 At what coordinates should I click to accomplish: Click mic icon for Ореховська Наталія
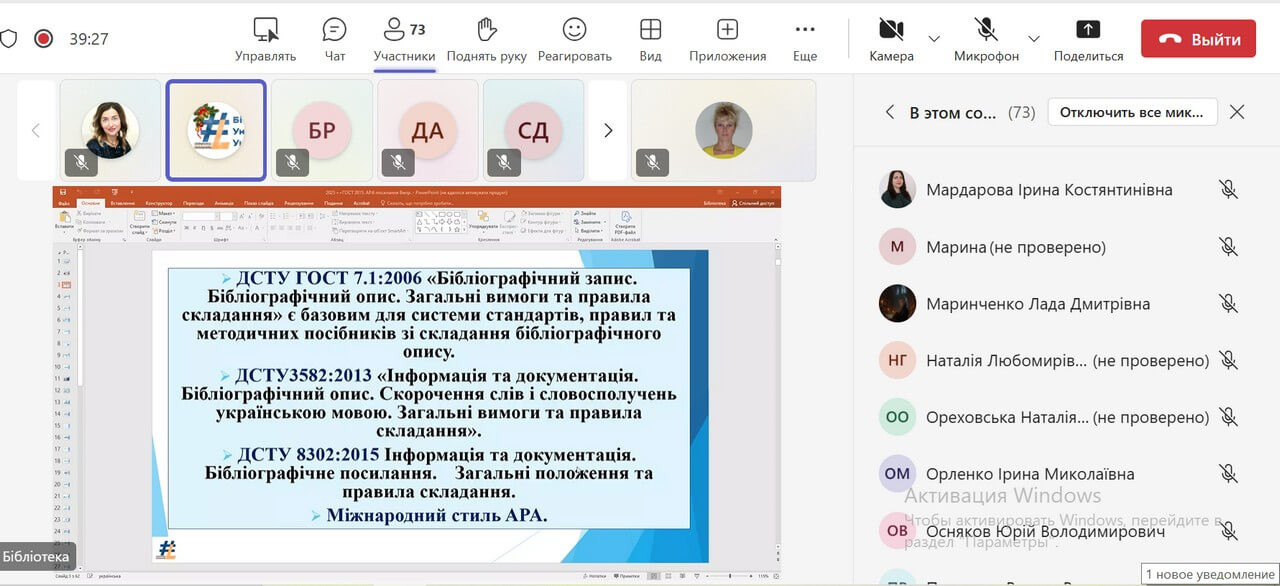[1228, 417]
